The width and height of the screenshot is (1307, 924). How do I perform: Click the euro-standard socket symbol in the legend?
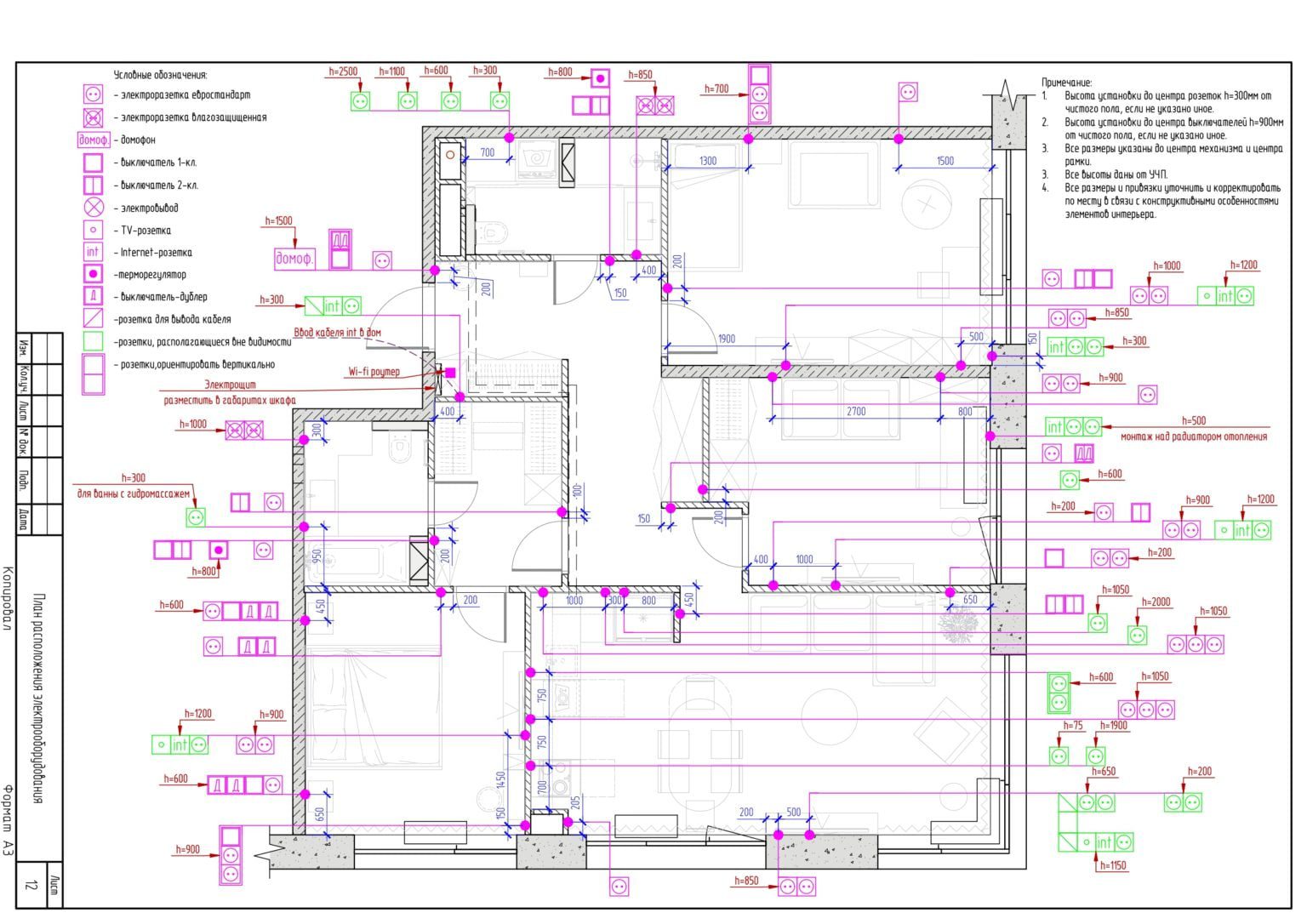coord(93,95)
